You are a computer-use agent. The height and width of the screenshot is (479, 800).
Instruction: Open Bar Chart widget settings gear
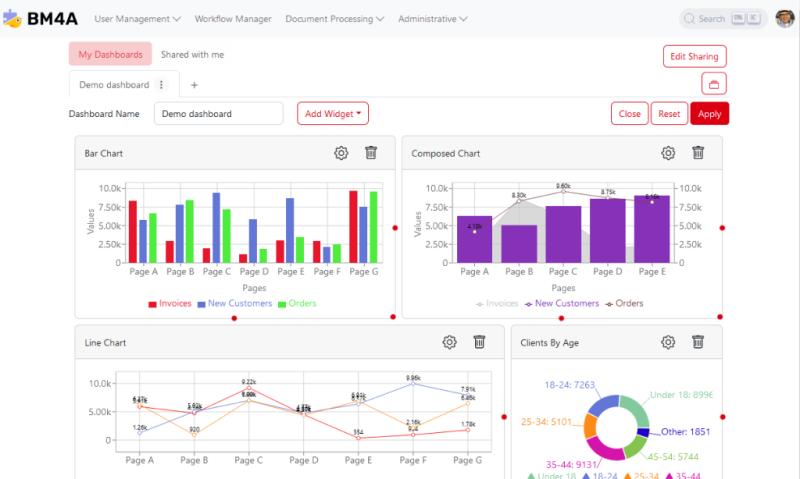(x=341, y=153)
